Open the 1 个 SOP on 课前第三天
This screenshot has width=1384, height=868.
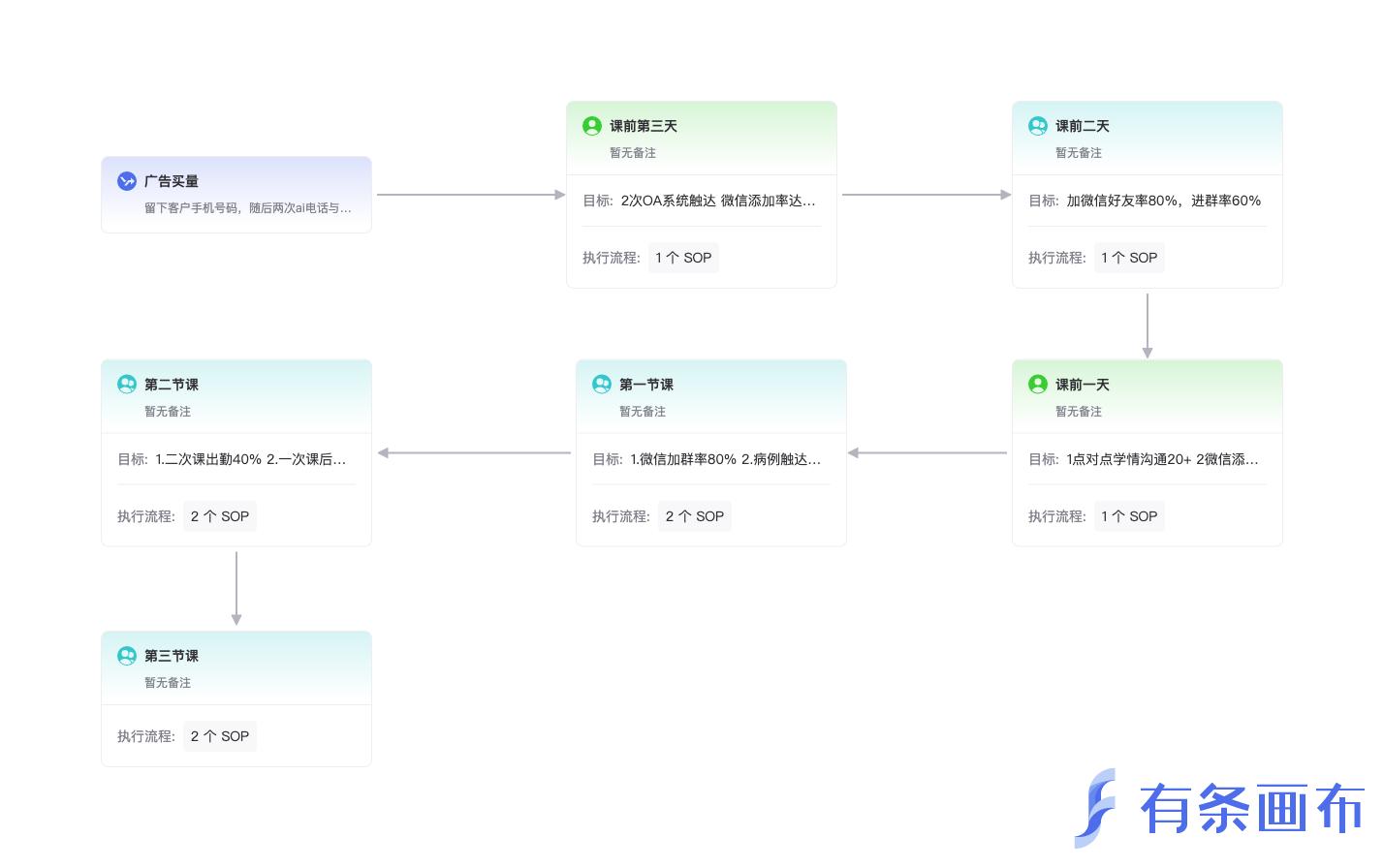pos(683,258)
